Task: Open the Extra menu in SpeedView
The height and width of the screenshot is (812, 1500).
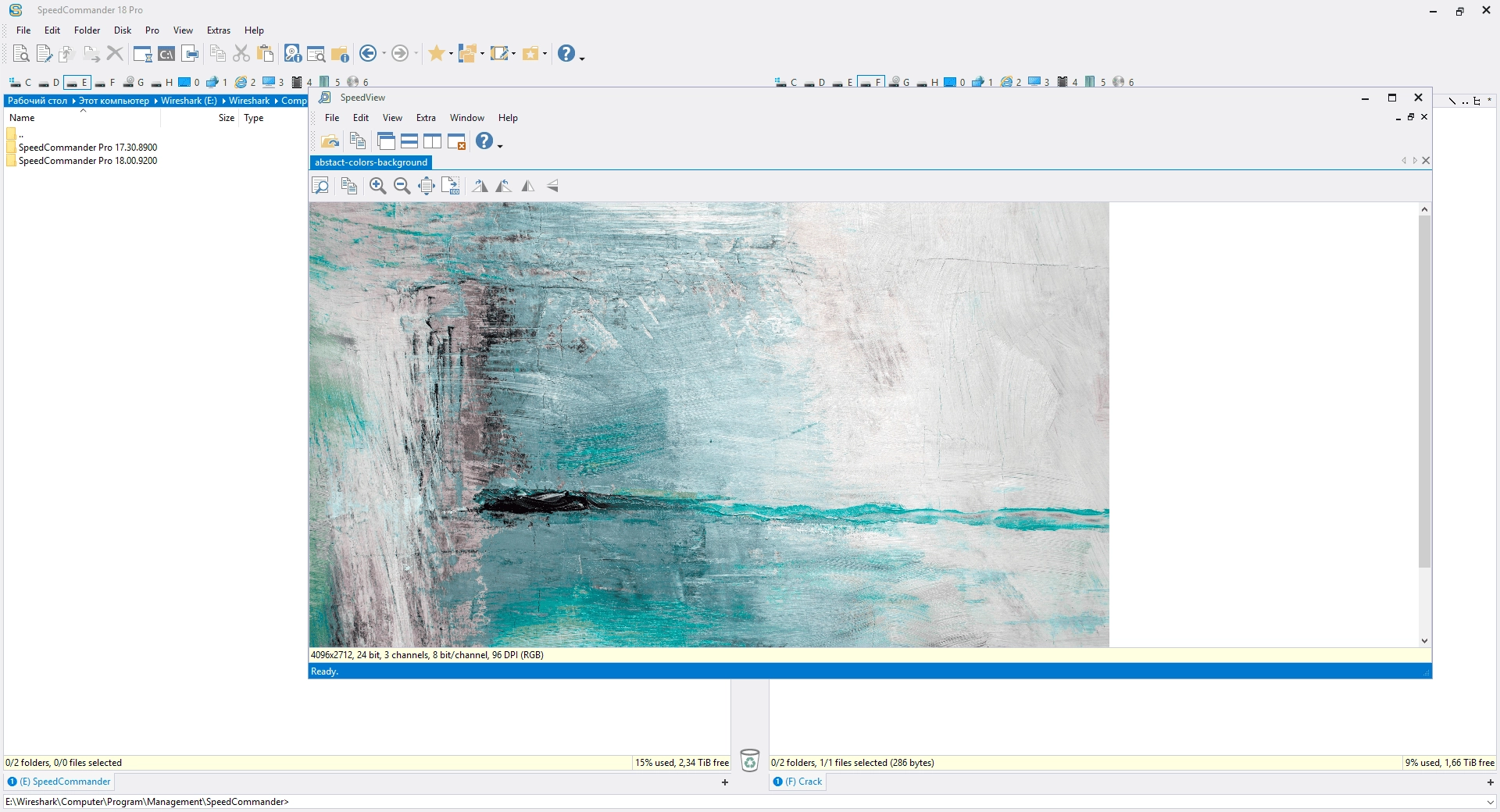Action: pos(426,118)
